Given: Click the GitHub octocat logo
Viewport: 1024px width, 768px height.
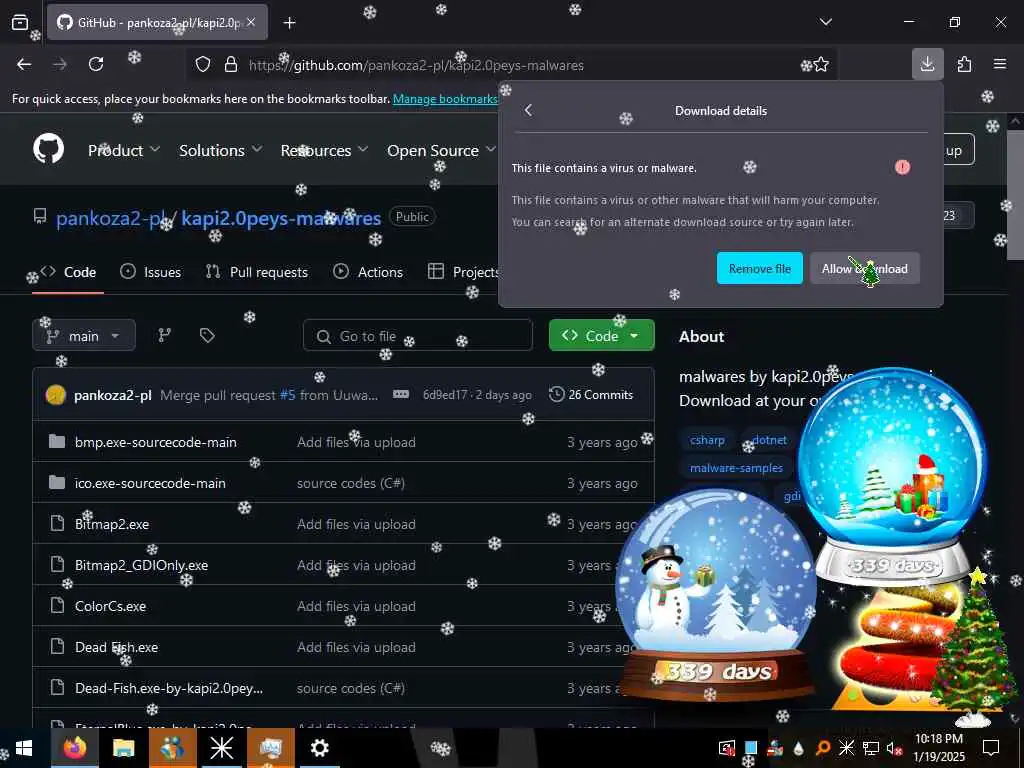Looking at the screenshot, I should (x=49, y=150).
